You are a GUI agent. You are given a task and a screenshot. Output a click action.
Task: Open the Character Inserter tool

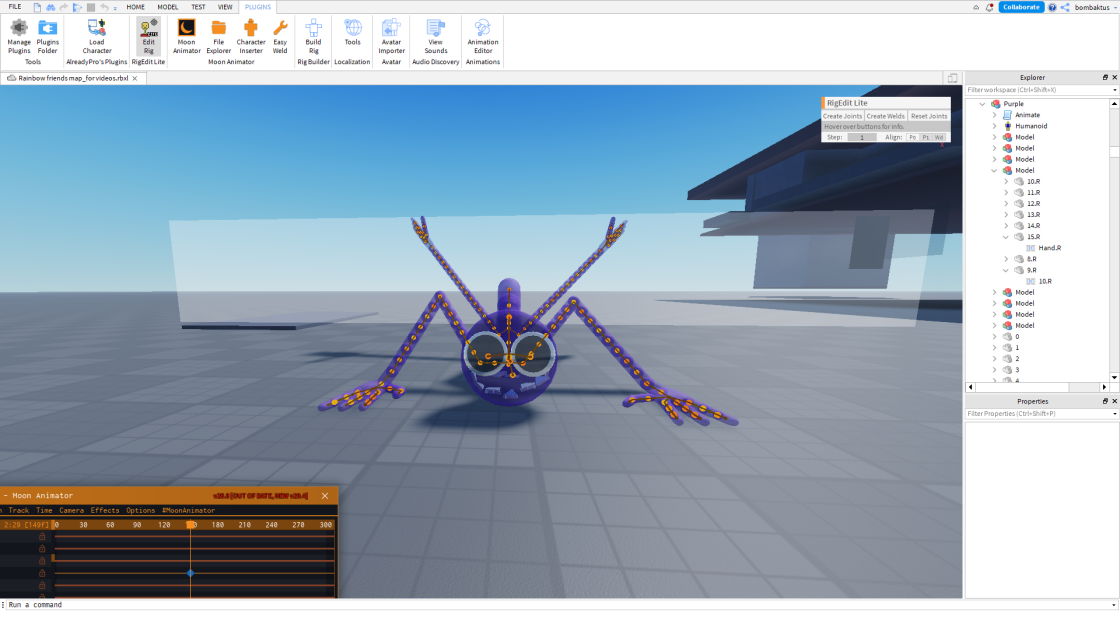pos(251,36)
